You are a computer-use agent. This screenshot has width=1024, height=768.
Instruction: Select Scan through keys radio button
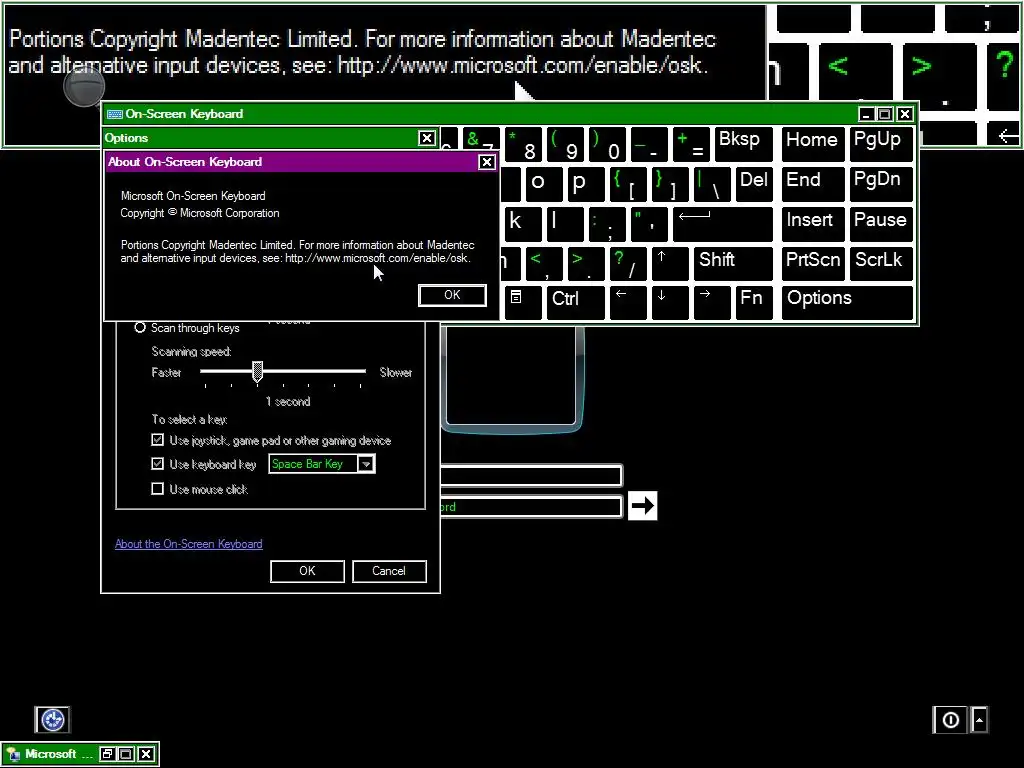tap(140, 327)
